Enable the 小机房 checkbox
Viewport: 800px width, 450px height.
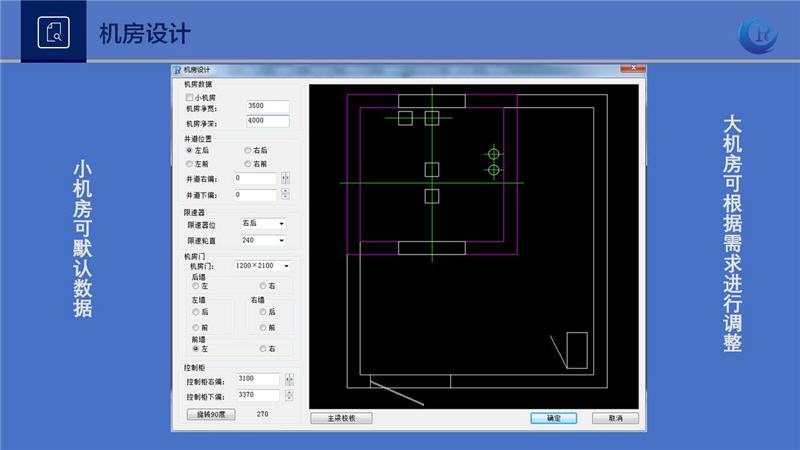pos(190,97)
